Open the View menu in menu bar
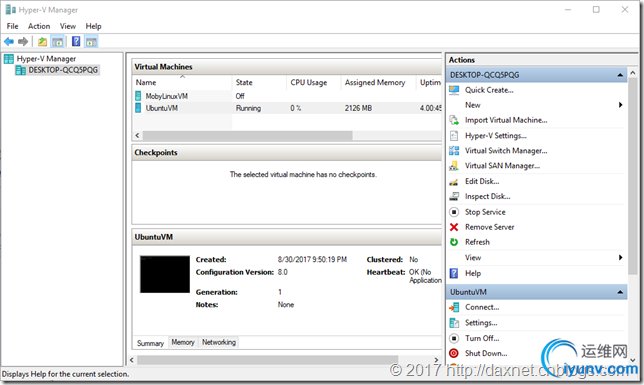The width and height of the screenshot is (644, 385). tap(68, 26)
